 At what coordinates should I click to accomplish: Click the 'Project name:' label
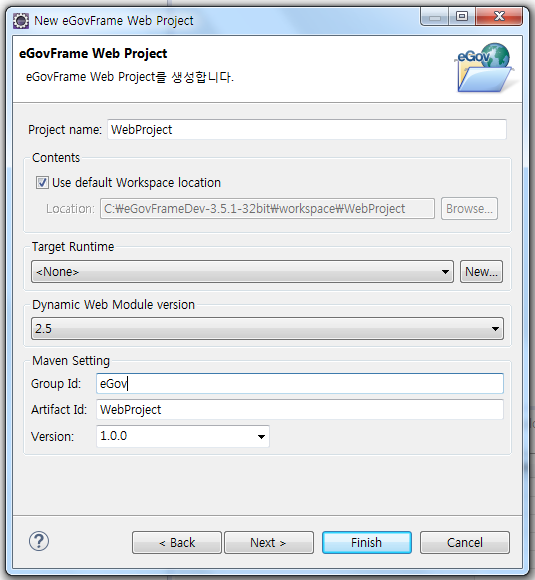pyautogui.click(x=65, y=130)
